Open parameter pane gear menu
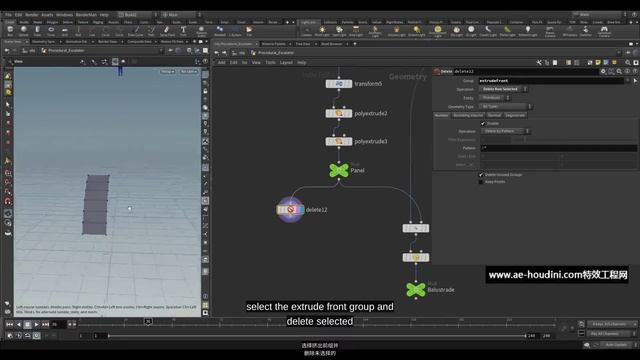Screen dimensions: 640x360 coord(603,71)
